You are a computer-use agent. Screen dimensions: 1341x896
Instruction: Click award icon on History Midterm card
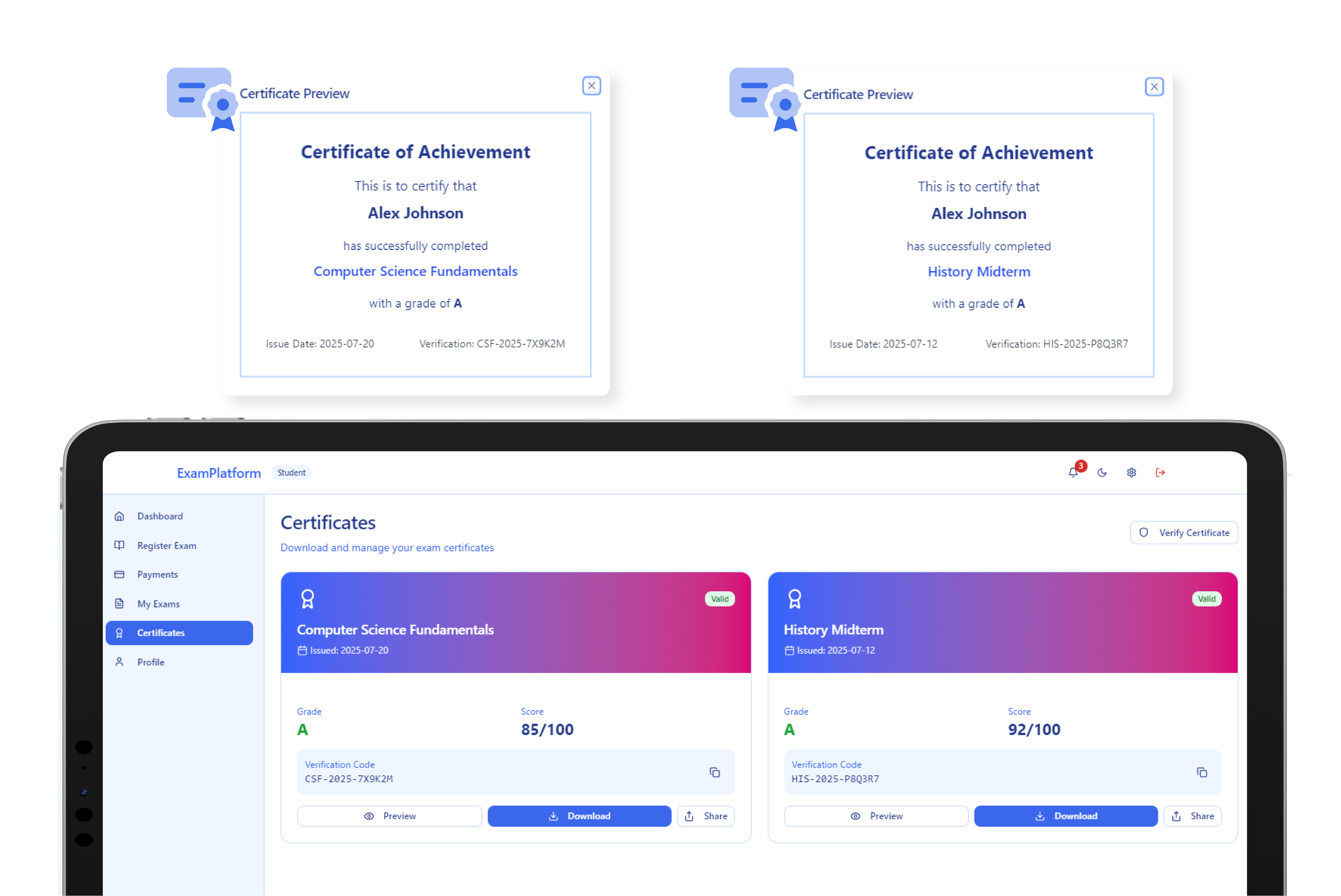coord(795,599)
